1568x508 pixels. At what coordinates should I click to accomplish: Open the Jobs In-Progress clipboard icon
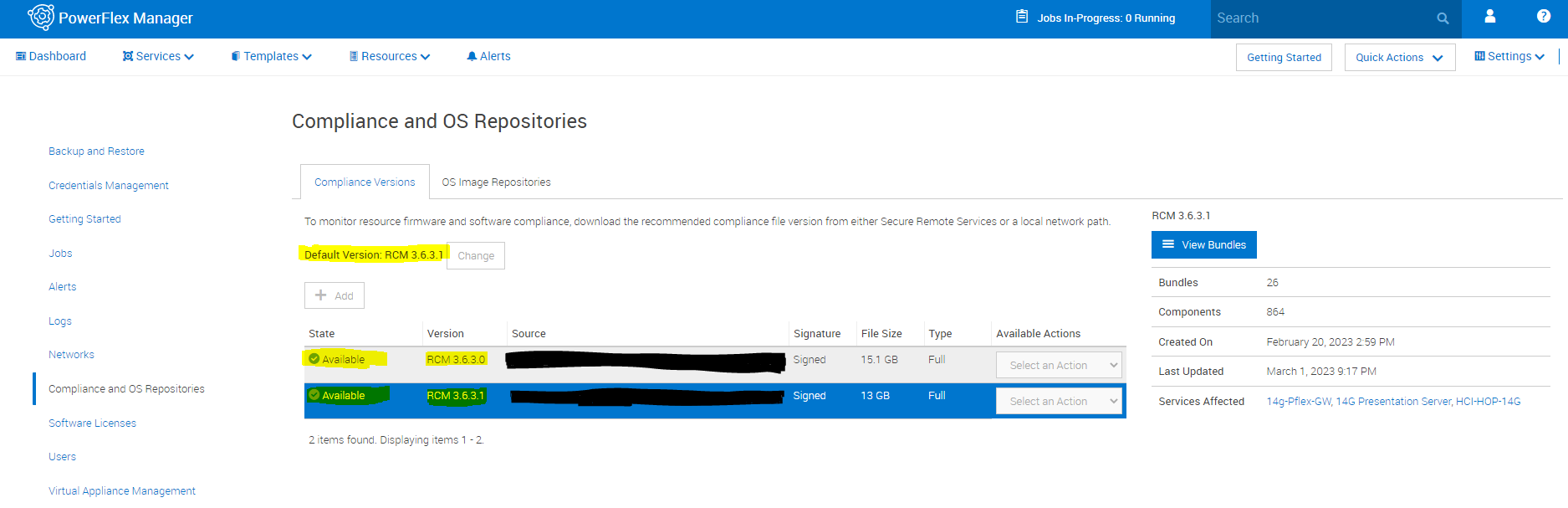[1022, 17]
